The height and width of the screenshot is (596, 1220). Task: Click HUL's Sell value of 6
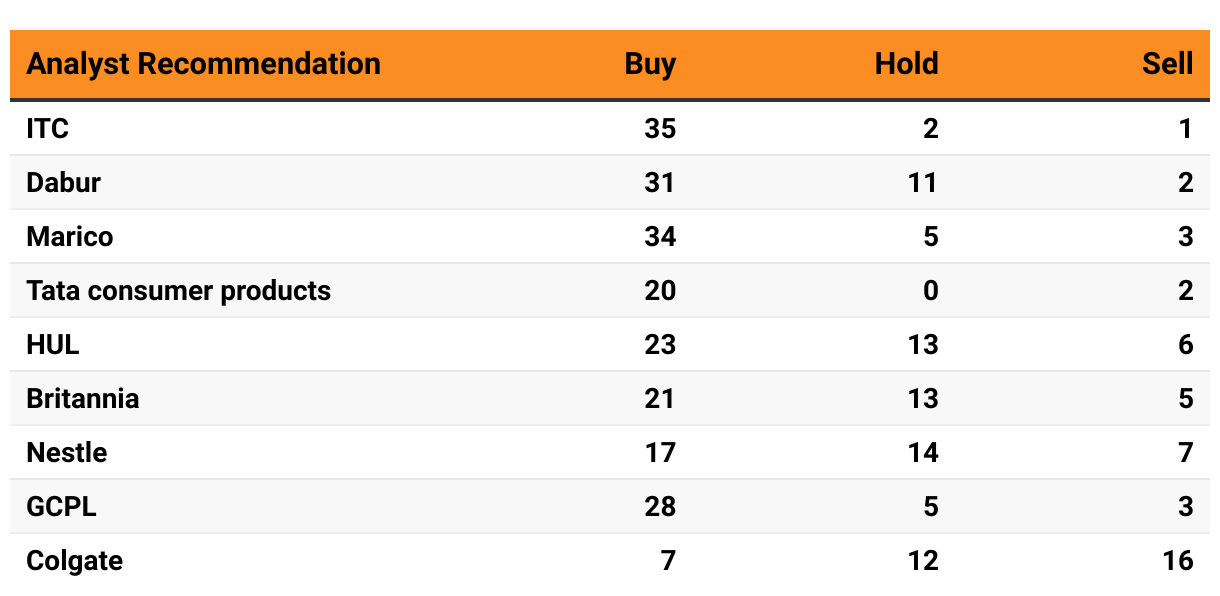click(1185, 345)
